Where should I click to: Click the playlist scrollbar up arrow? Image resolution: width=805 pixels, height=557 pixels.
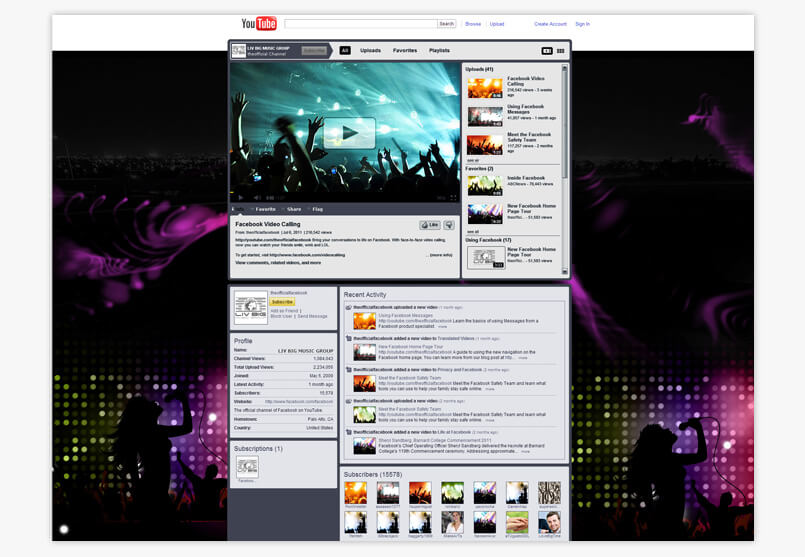(565, 68)
